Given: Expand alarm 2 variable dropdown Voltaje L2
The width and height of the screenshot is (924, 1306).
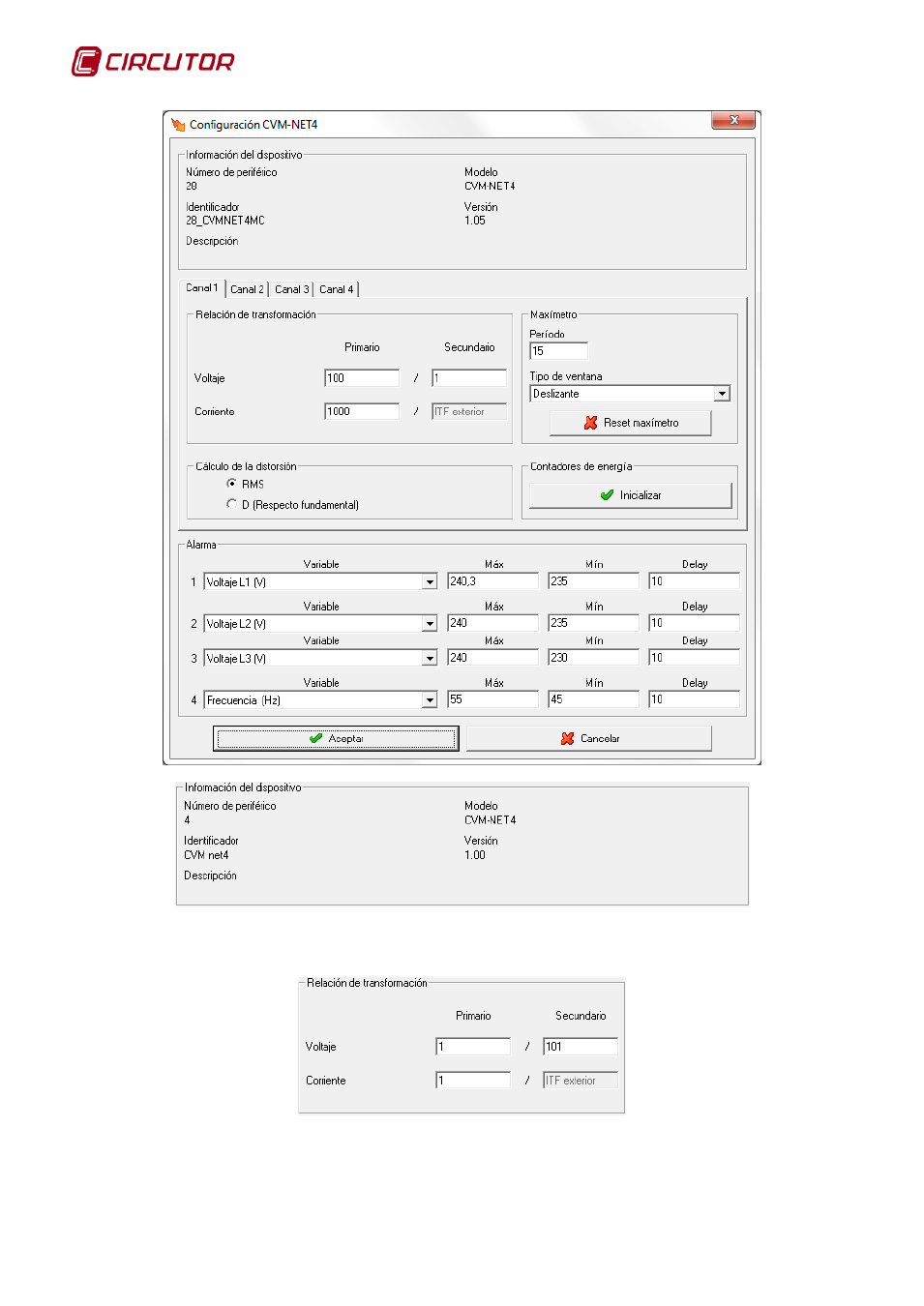Looking at the screenshot, I should click(x=430, y=624).
